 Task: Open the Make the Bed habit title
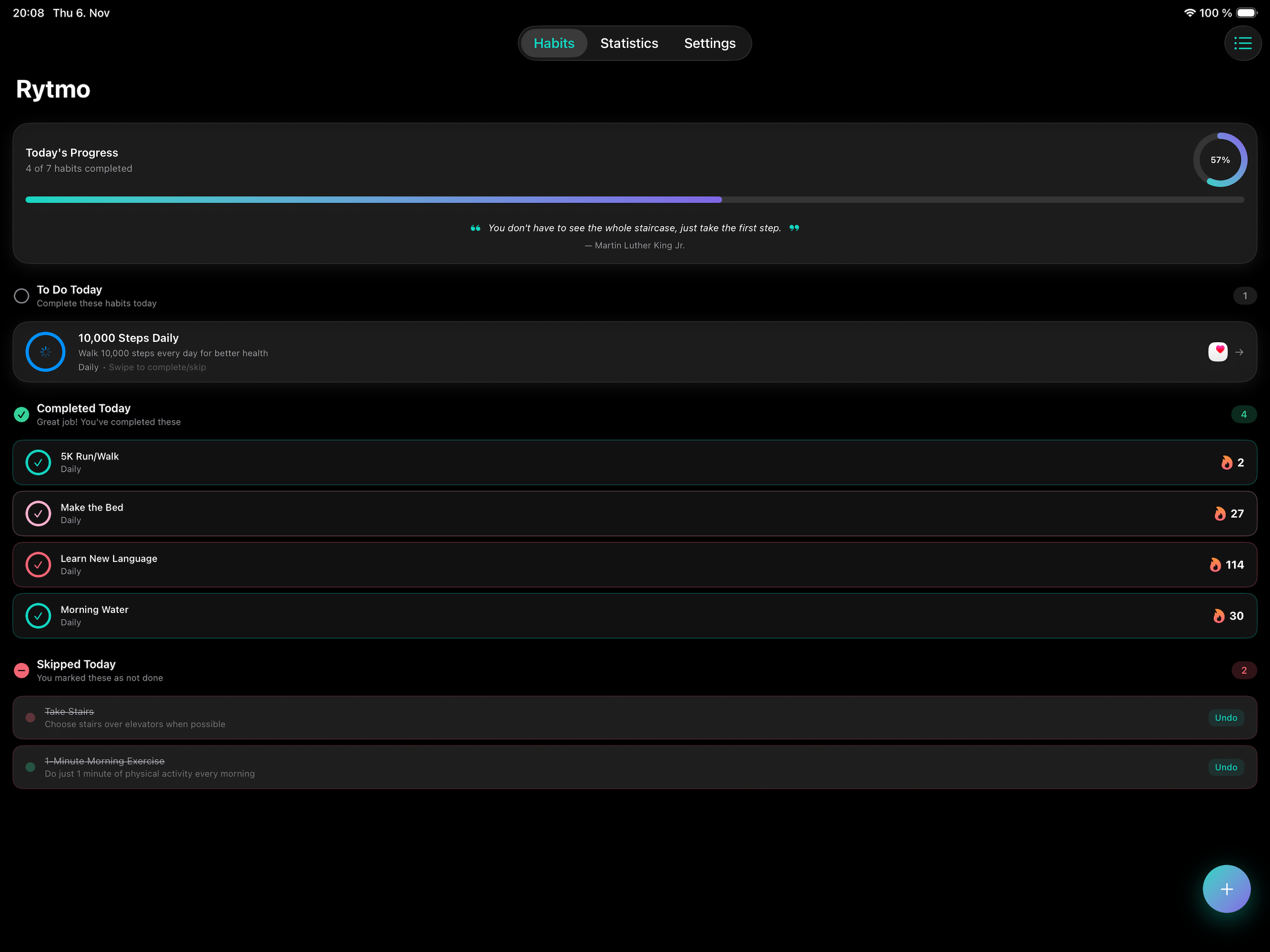(92, 507)
